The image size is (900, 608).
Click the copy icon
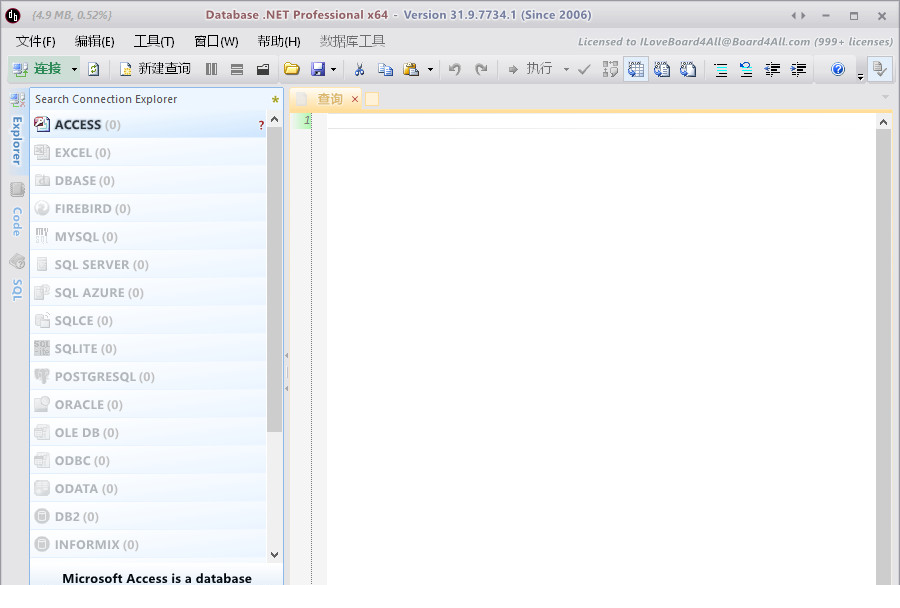(x=385, y=69)
